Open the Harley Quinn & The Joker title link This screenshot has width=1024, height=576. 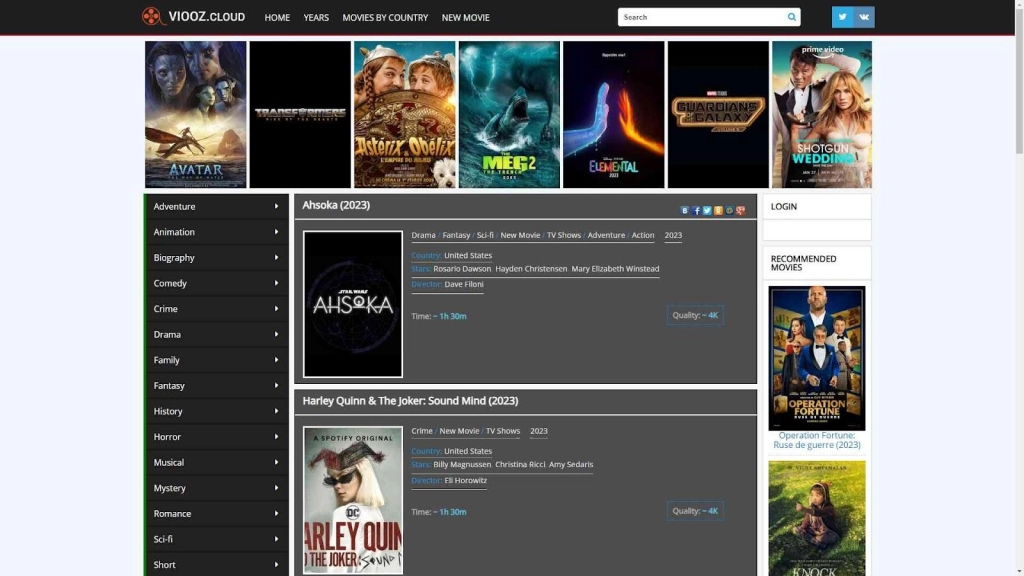pos(410,401)
